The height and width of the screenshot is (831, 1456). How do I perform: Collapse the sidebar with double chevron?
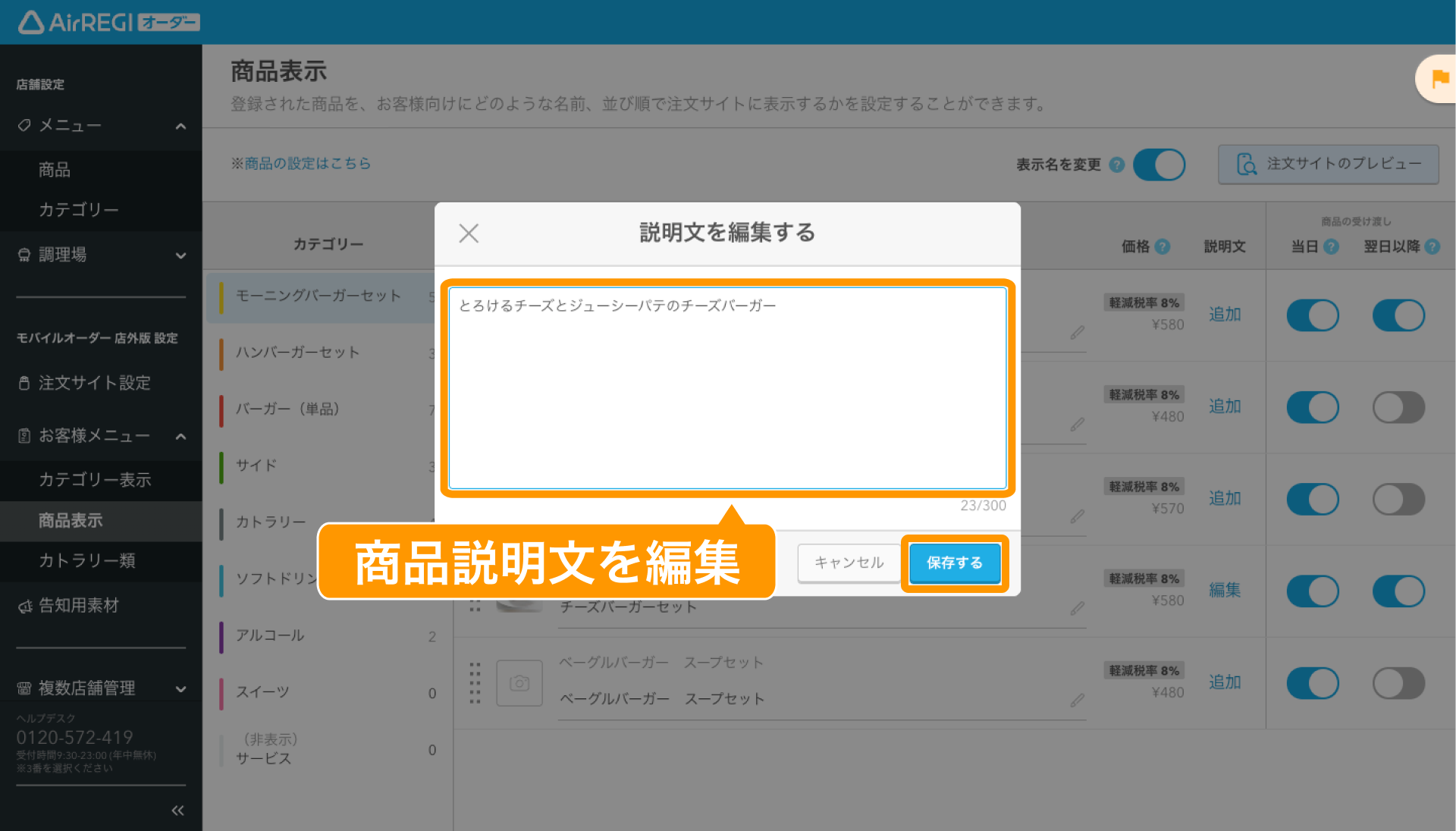coord(177,811)
